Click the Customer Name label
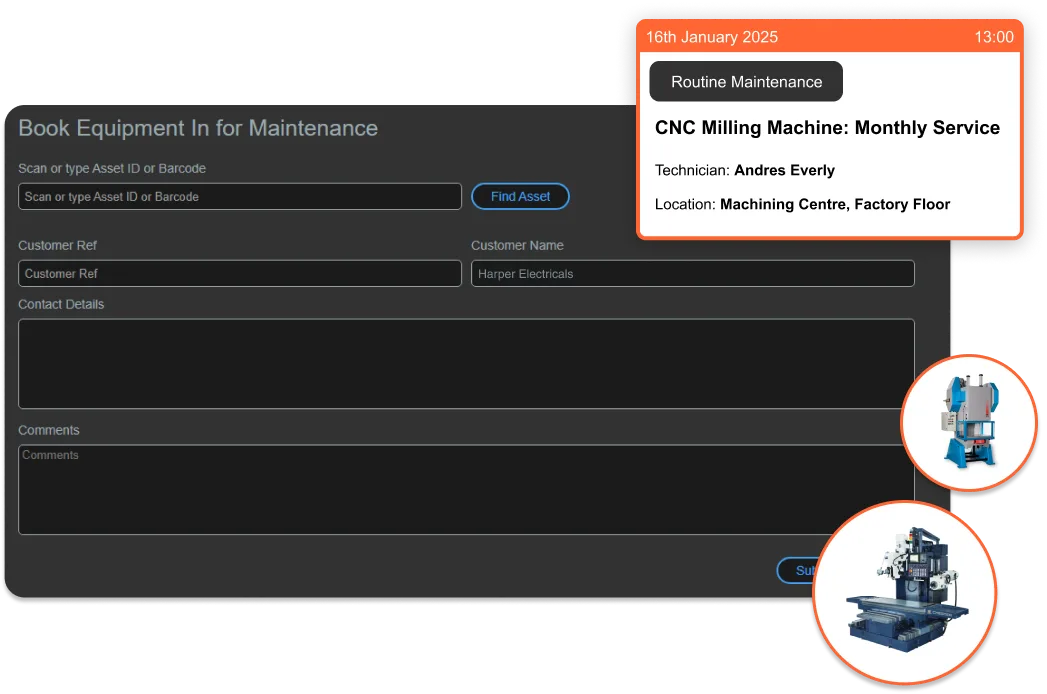This screenshot has height=694, width=1047. click(517, 245)
